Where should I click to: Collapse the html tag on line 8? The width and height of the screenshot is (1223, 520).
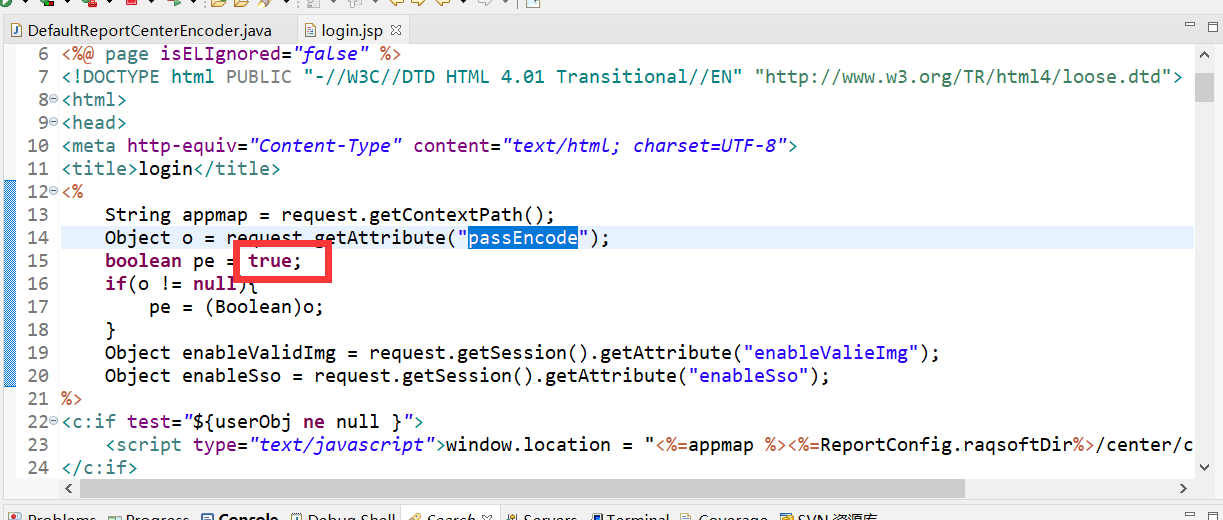(x=53, y=100)
